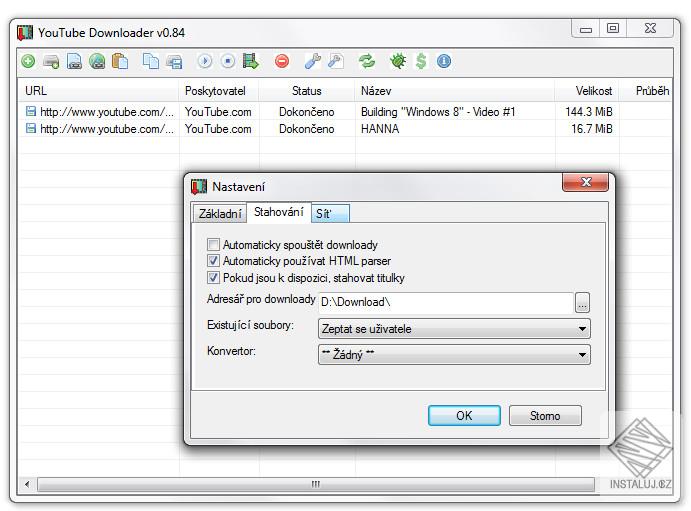Click the film convert icon
The width and height of the screenshot is (691, 511).
[x=250, y=61]
